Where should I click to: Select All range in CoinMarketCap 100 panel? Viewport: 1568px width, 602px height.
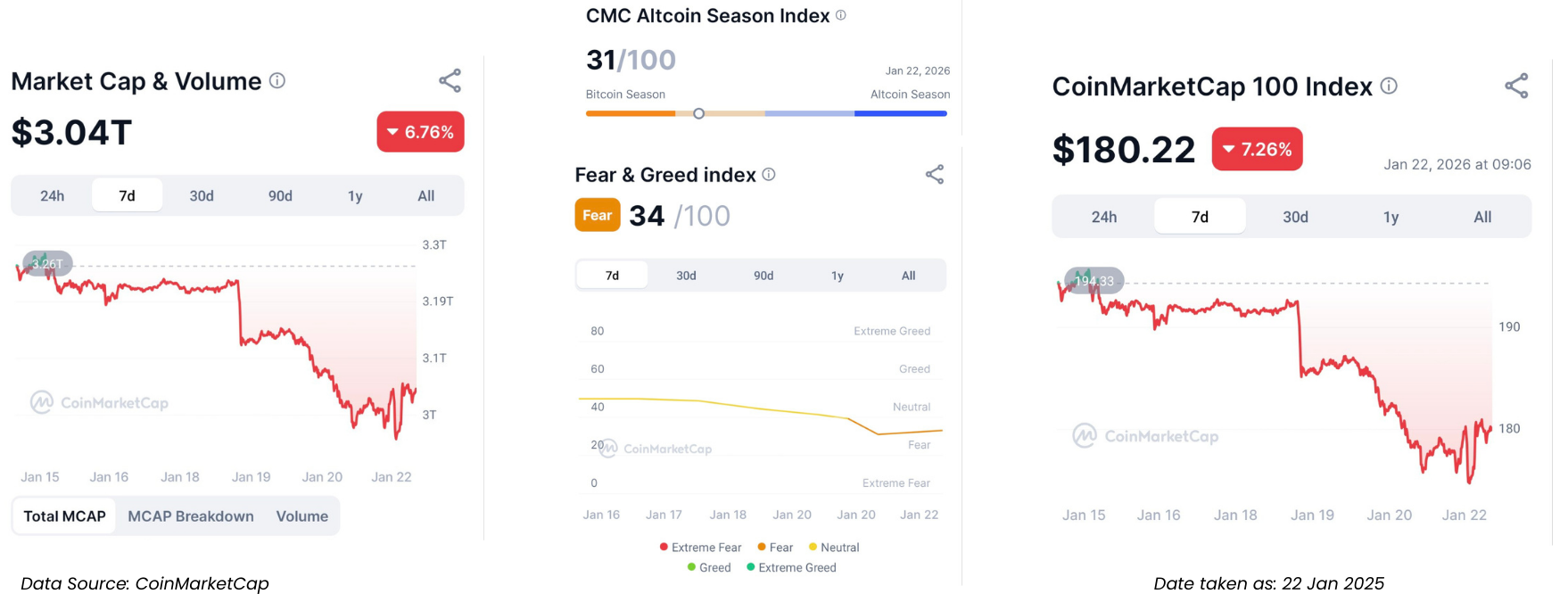tap(1482, 217)
